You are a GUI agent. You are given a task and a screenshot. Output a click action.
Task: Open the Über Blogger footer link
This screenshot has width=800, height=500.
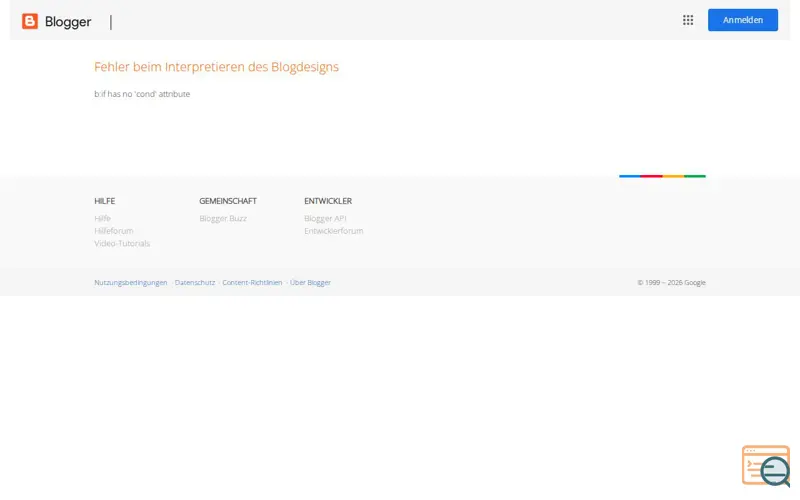pos(310,283)
